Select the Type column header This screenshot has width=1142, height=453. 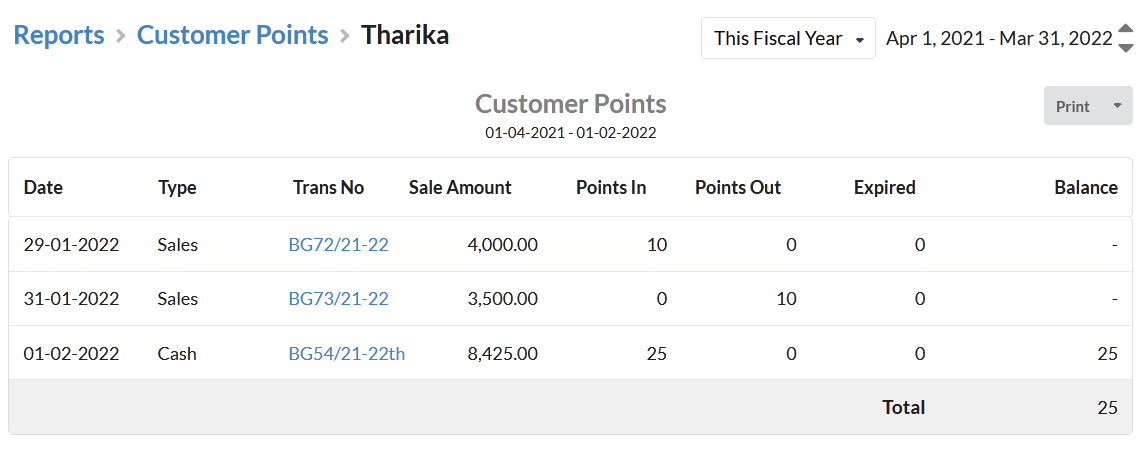(x=177, y=187)
